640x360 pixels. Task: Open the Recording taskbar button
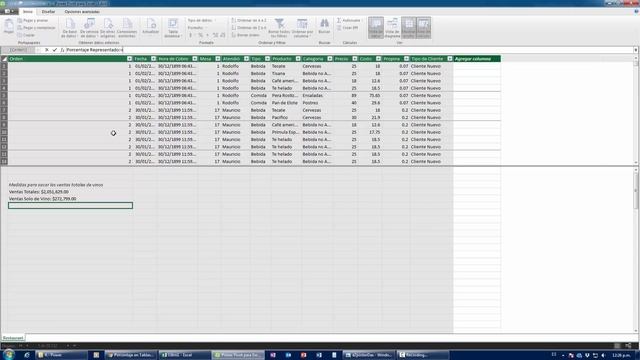click(x=422, y=355)
